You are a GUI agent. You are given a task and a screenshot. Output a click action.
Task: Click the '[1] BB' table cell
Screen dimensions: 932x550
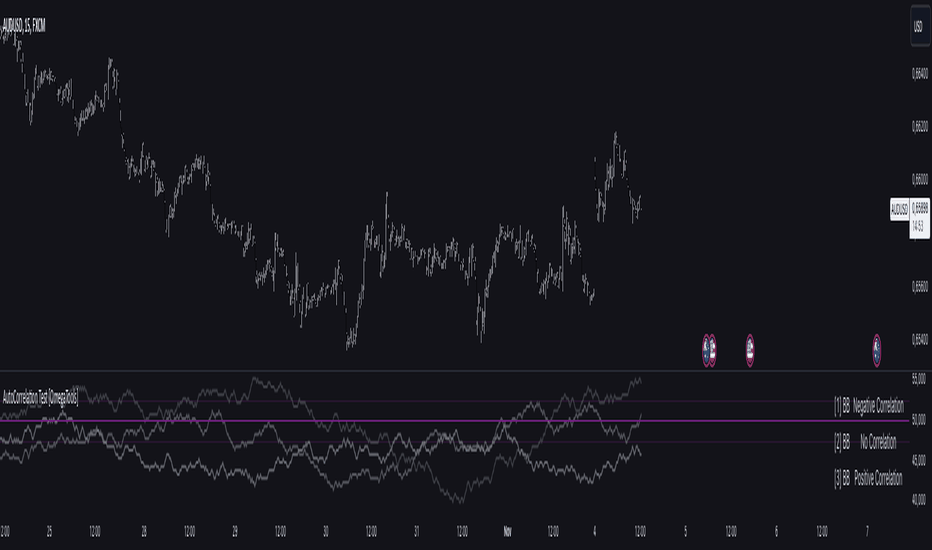pyautogui.click(x=842, y=406)
